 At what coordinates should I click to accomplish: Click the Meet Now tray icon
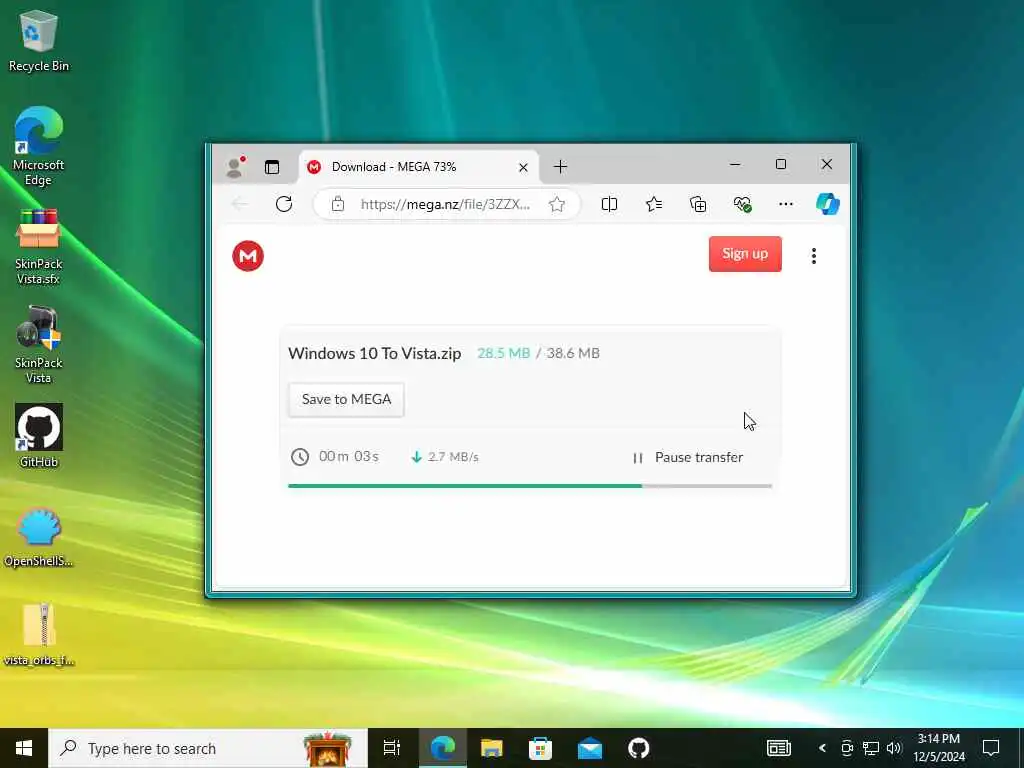[x=847, y=748]
